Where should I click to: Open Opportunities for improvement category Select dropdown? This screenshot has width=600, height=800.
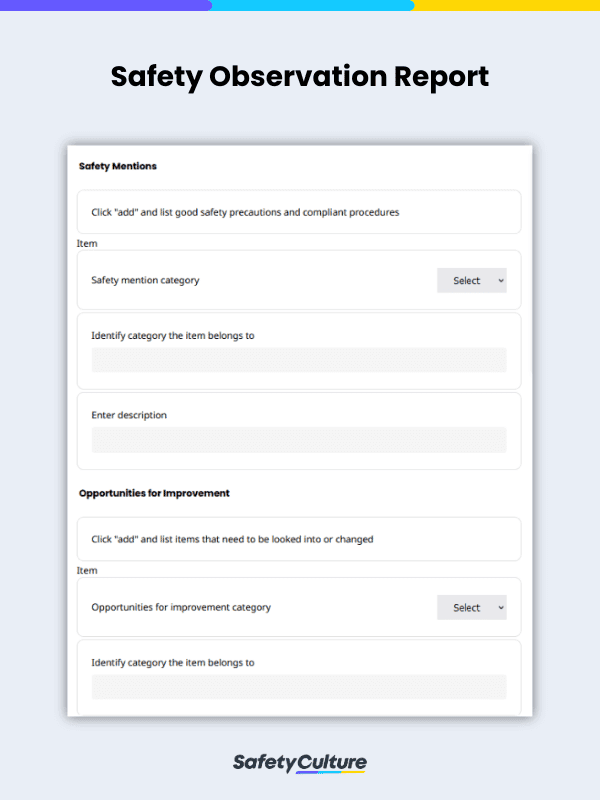coord(471,607)
